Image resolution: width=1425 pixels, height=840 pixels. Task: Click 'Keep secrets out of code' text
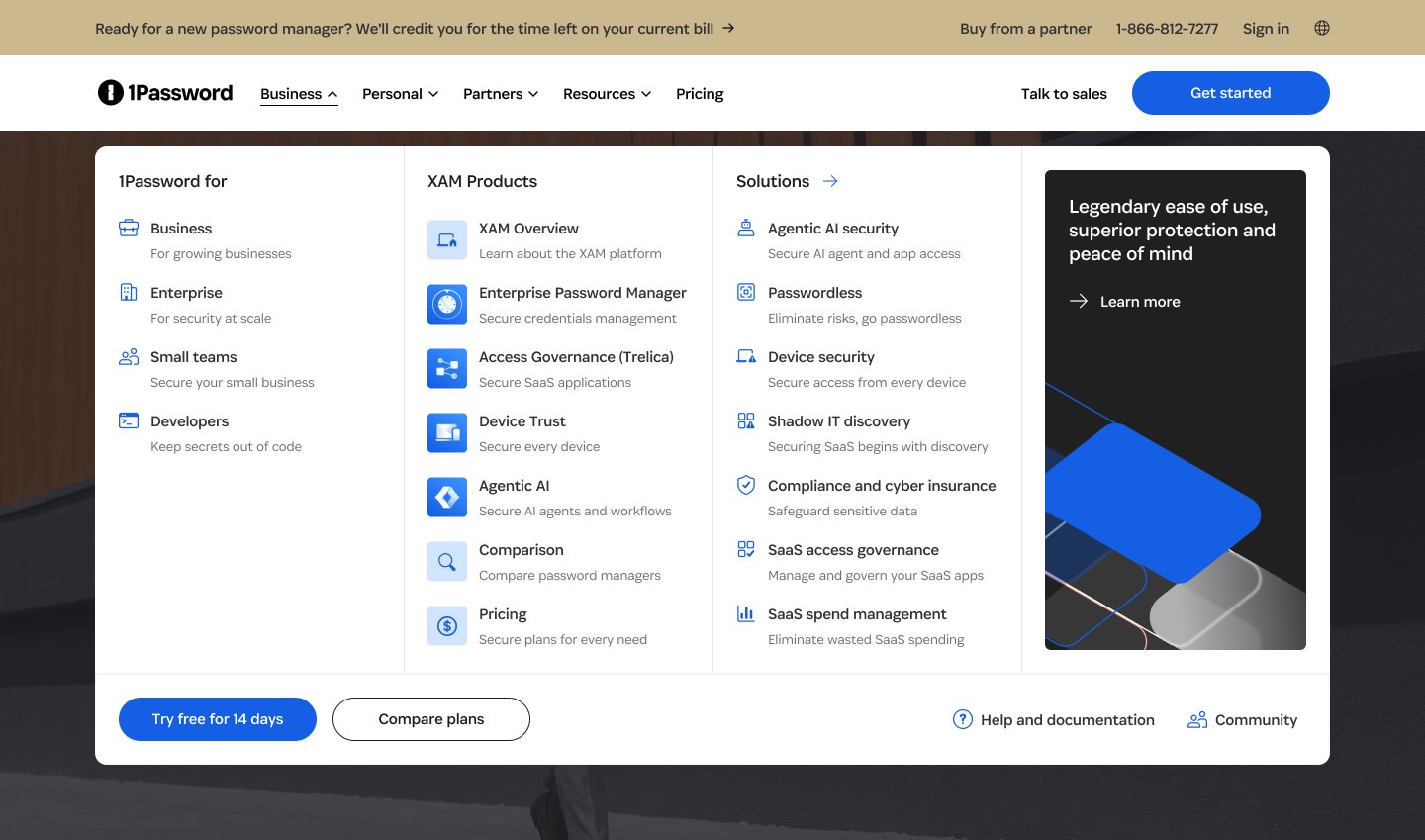[226, 446]
